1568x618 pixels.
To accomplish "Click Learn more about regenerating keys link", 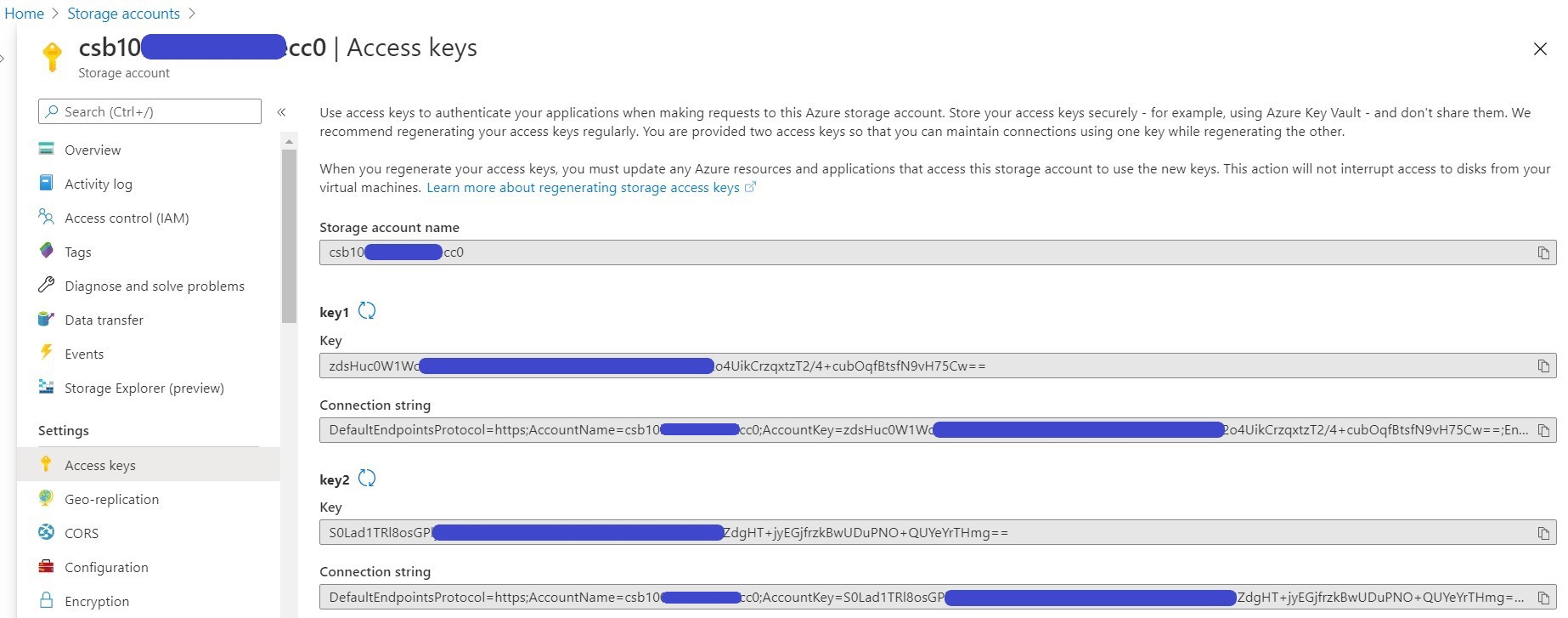I will pyautogui.click(x=583, y=188).
